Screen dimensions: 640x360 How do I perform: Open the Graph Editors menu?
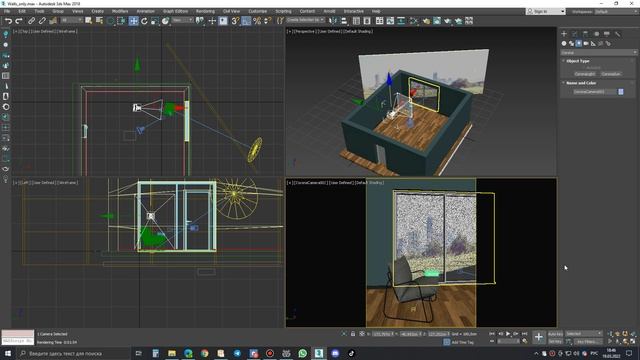(x=176, y=11)
